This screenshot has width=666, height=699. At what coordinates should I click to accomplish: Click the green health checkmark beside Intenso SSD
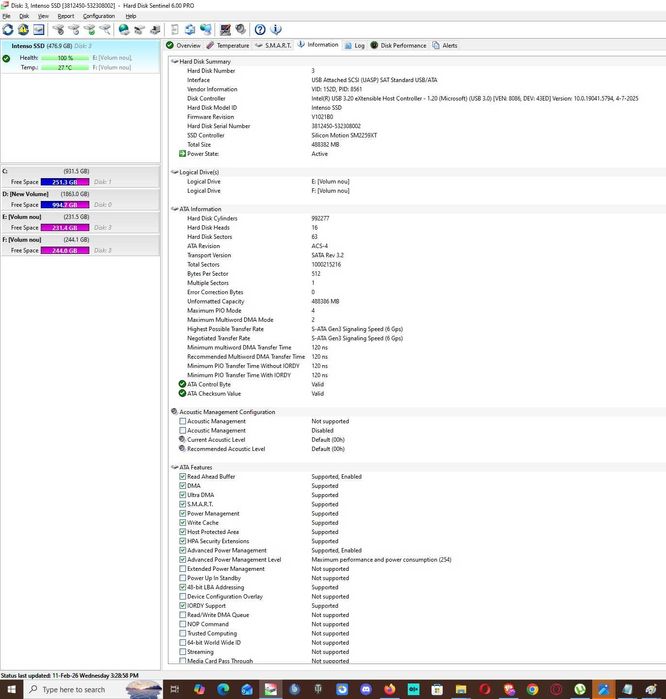pos(6,58)
